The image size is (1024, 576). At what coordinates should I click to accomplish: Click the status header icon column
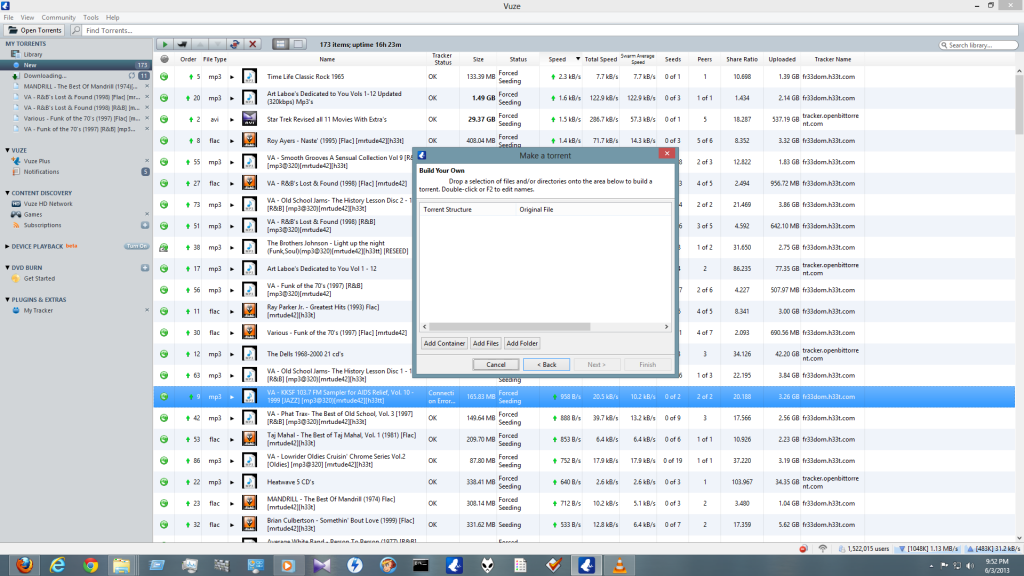(x=165, y=59)
